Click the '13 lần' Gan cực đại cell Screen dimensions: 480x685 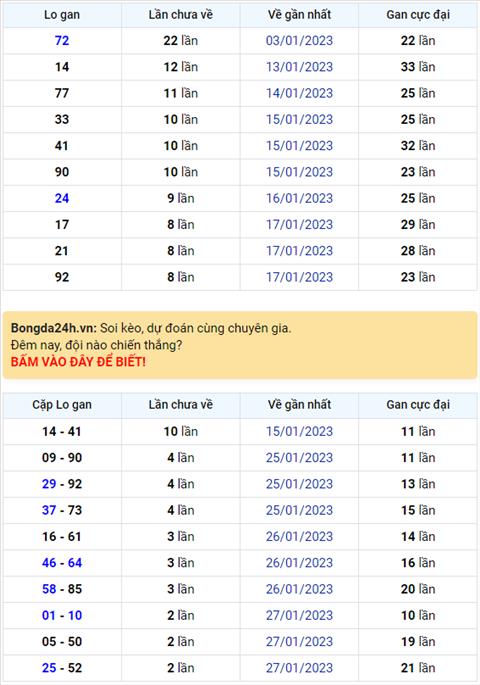(418, 484)
